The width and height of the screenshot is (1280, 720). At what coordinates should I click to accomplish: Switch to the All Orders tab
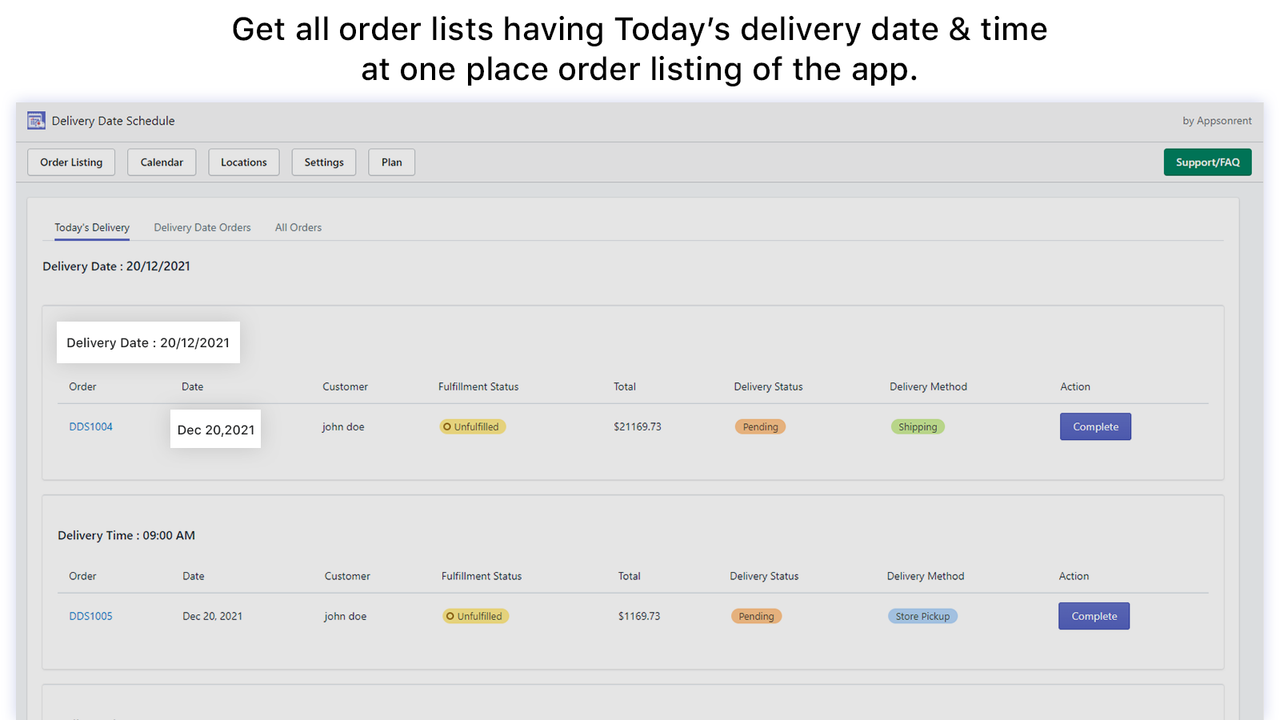click(x=298, y=228)
